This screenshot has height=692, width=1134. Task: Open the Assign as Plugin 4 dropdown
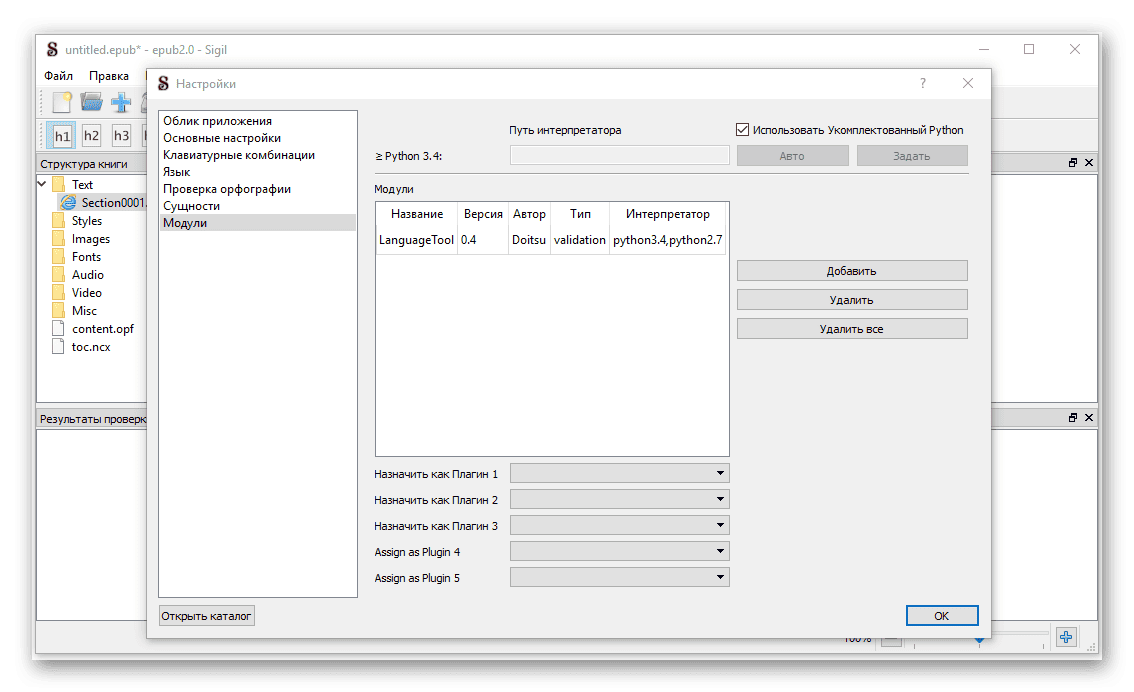pos(619,552)
